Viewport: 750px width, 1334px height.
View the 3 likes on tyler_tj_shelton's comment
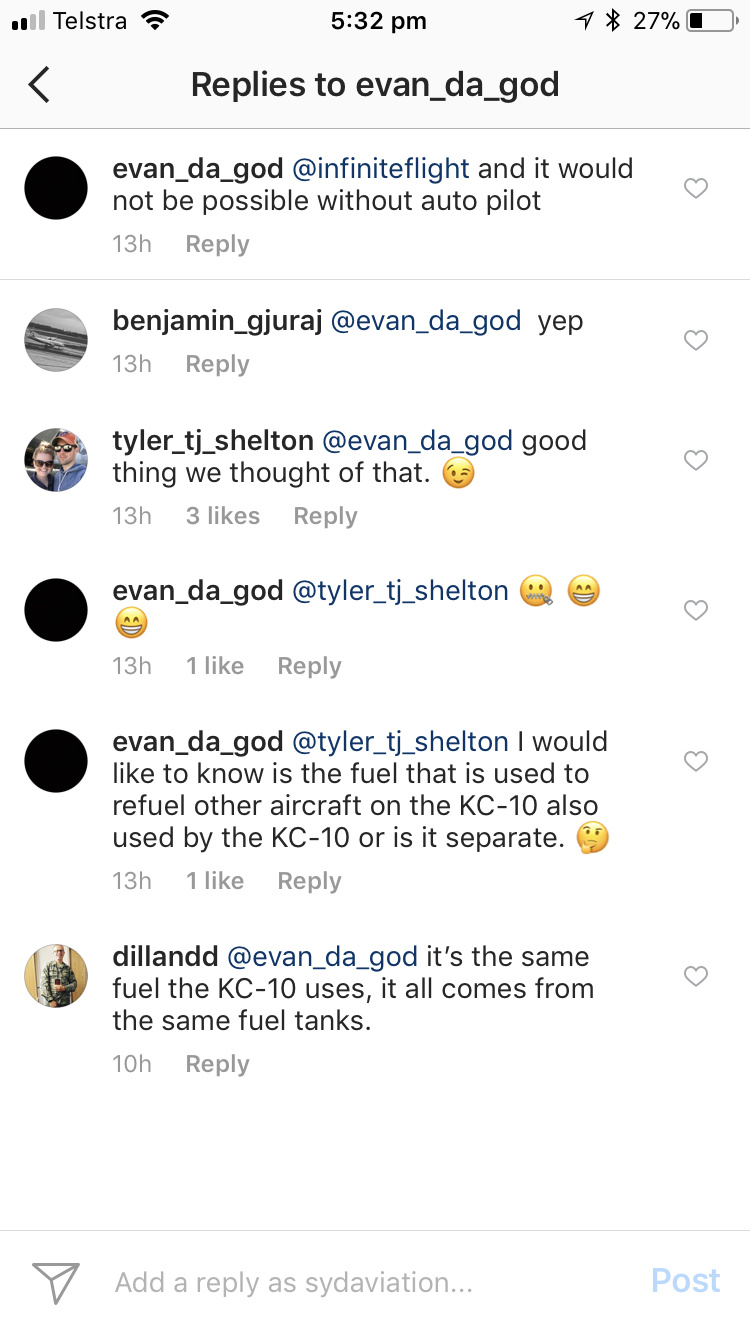(x=222, y=516)
